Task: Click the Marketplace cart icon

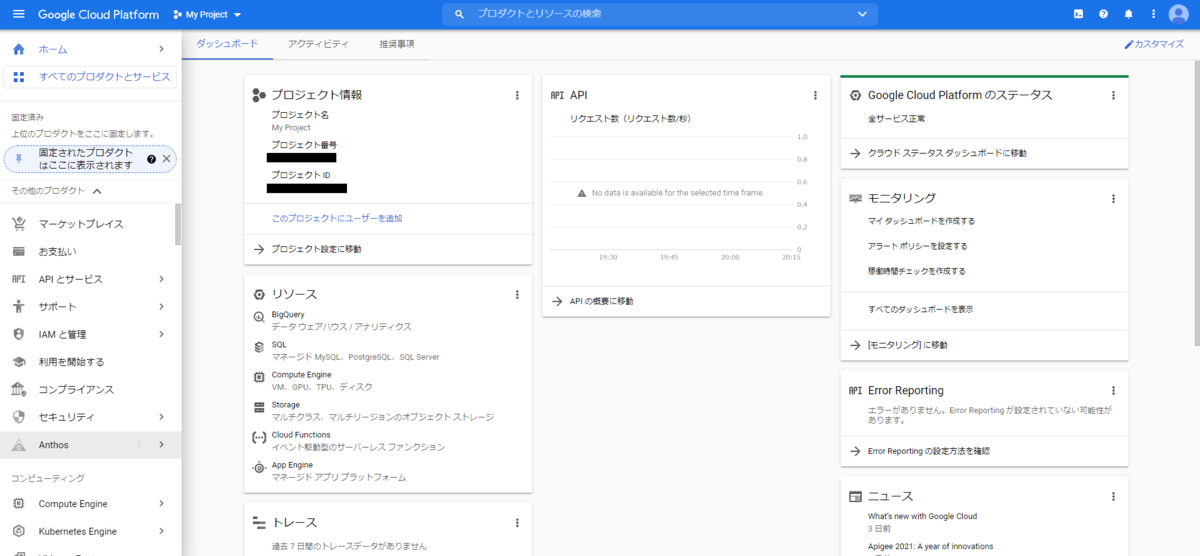Action: click(18, 224)
